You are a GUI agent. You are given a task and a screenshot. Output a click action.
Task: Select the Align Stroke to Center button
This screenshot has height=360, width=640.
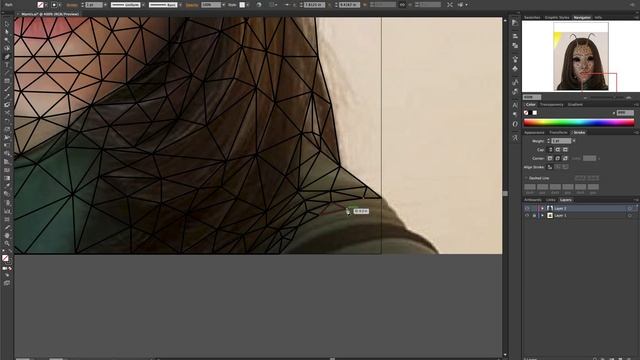tap(550, 167)
